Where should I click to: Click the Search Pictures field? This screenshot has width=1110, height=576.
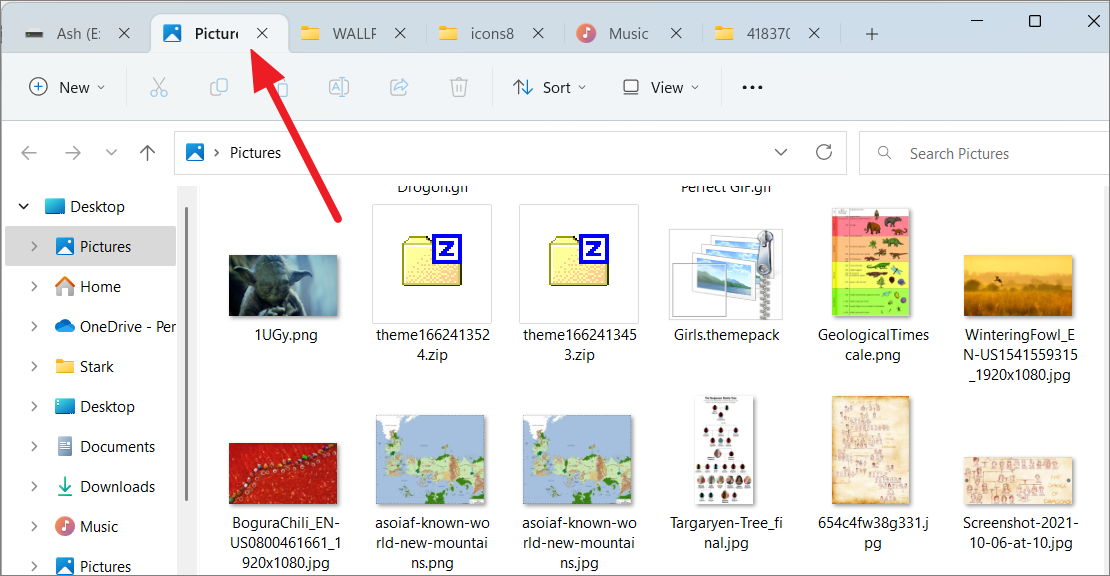click(984, 153)
